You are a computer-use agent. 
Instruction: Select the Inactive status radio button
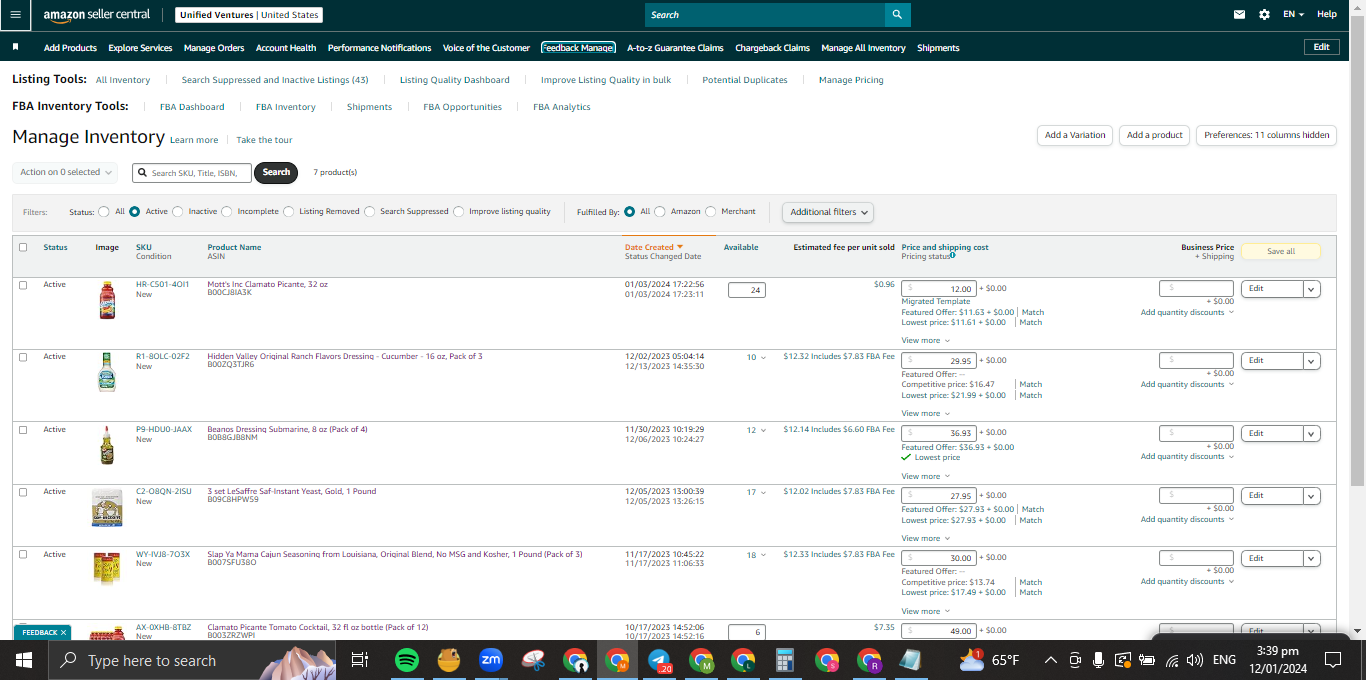pos(178,211)
